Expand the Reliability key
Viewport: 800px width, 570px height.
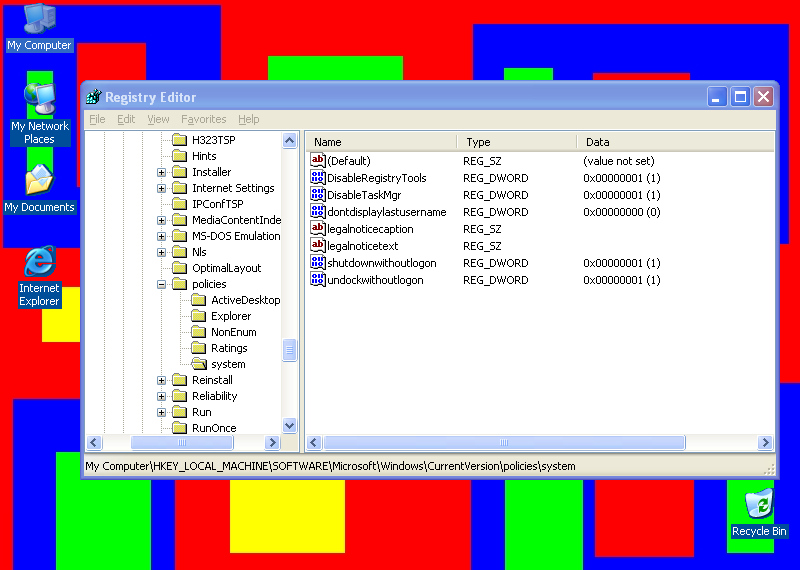point(161,396)
